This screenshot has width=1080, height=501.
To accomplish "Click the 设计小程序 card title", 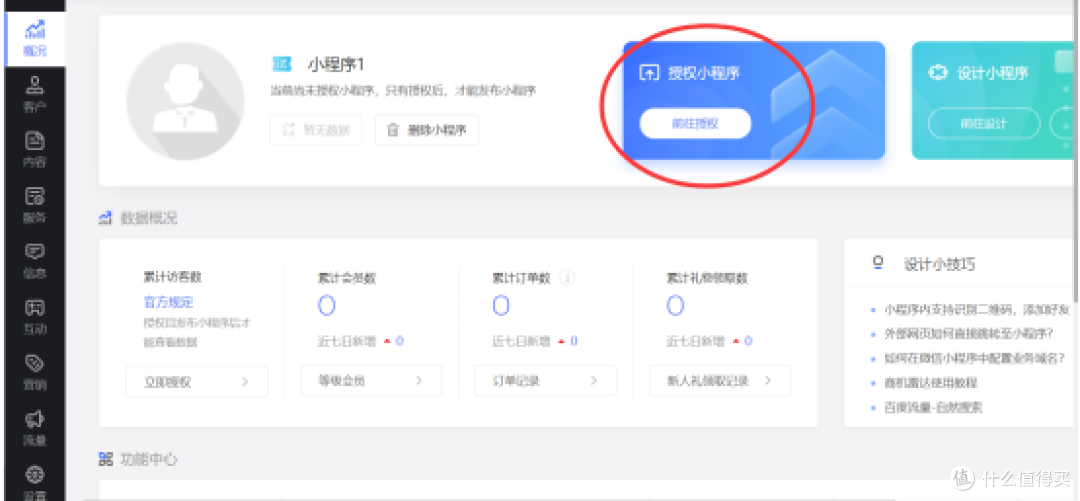I will click(x=993, y=73).
